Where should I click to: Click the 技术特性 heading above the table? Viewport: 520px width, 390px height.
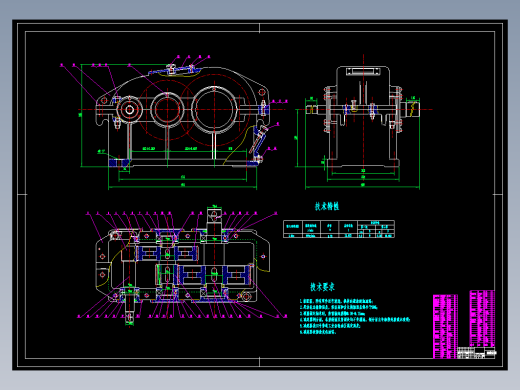click(x=327, y=206)
